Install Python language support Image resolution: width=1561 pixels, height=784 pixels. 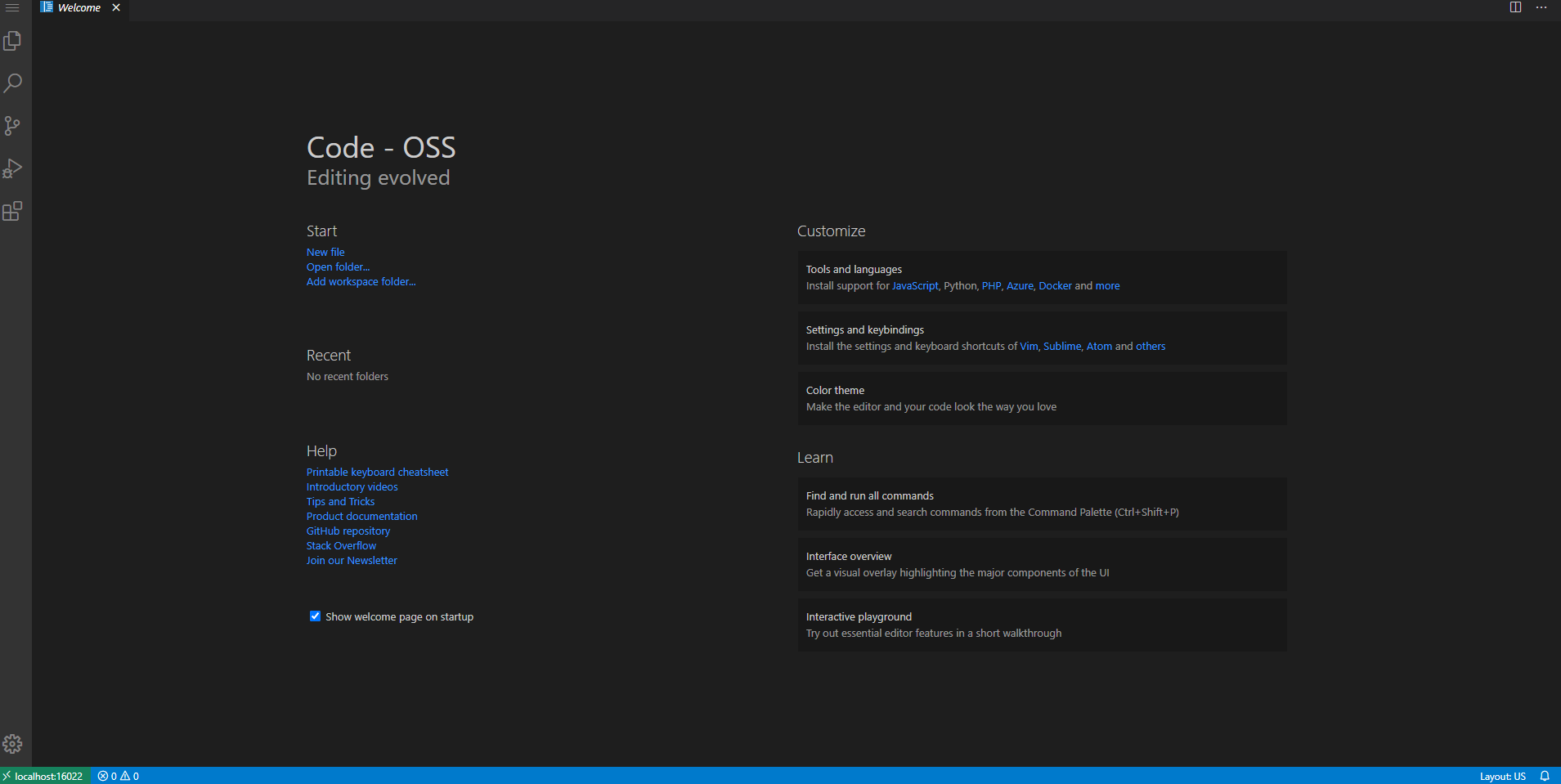click(960, 286)
